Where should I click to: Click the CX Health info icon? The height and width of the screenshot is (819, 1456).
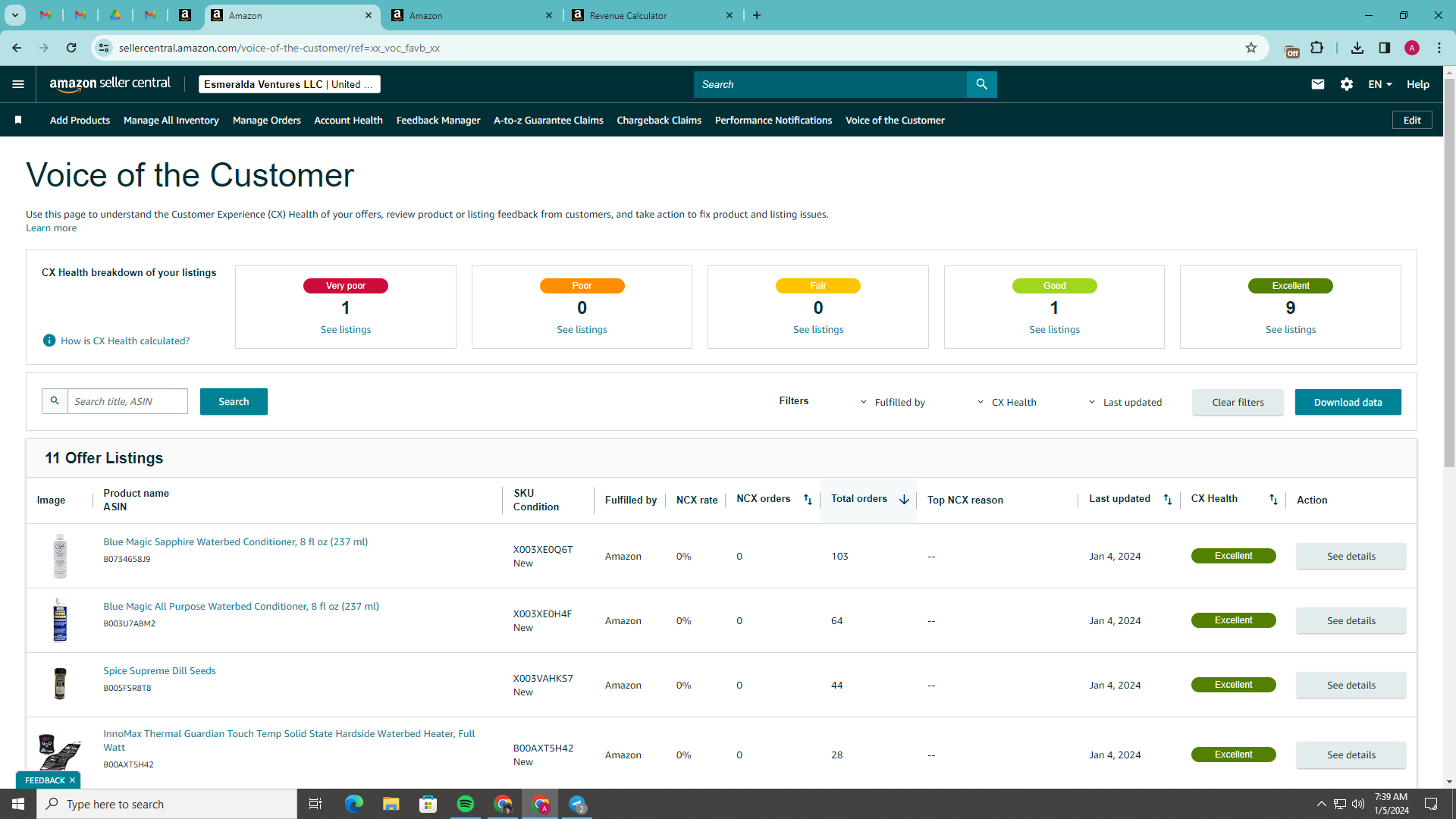point(49,340)
